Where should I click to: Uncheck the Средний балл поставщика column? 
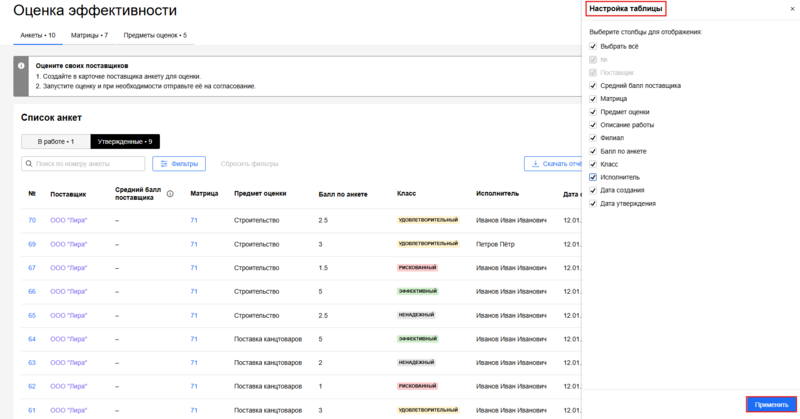pos(594,86)
